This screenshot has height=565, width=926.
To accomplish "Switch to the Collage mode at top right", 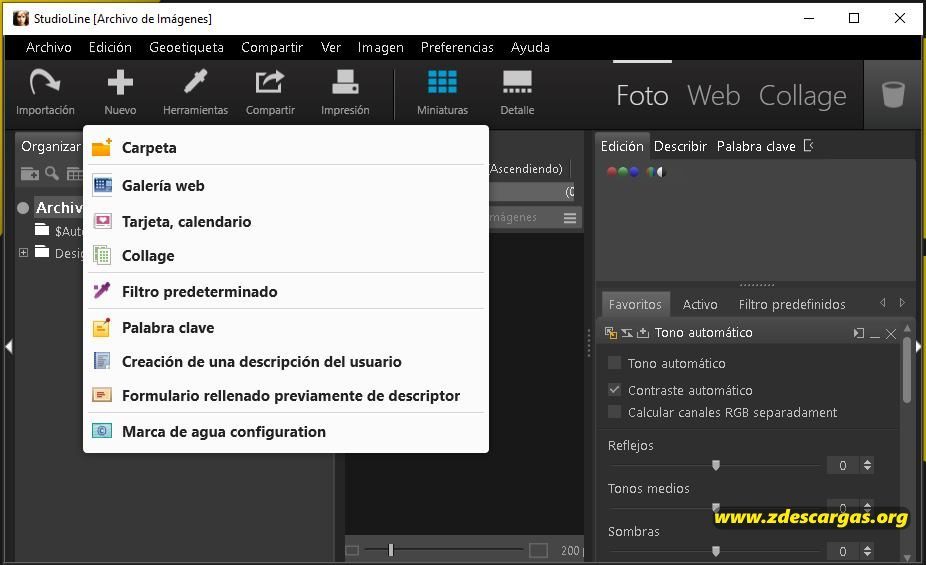I will [x=803, y=96].
